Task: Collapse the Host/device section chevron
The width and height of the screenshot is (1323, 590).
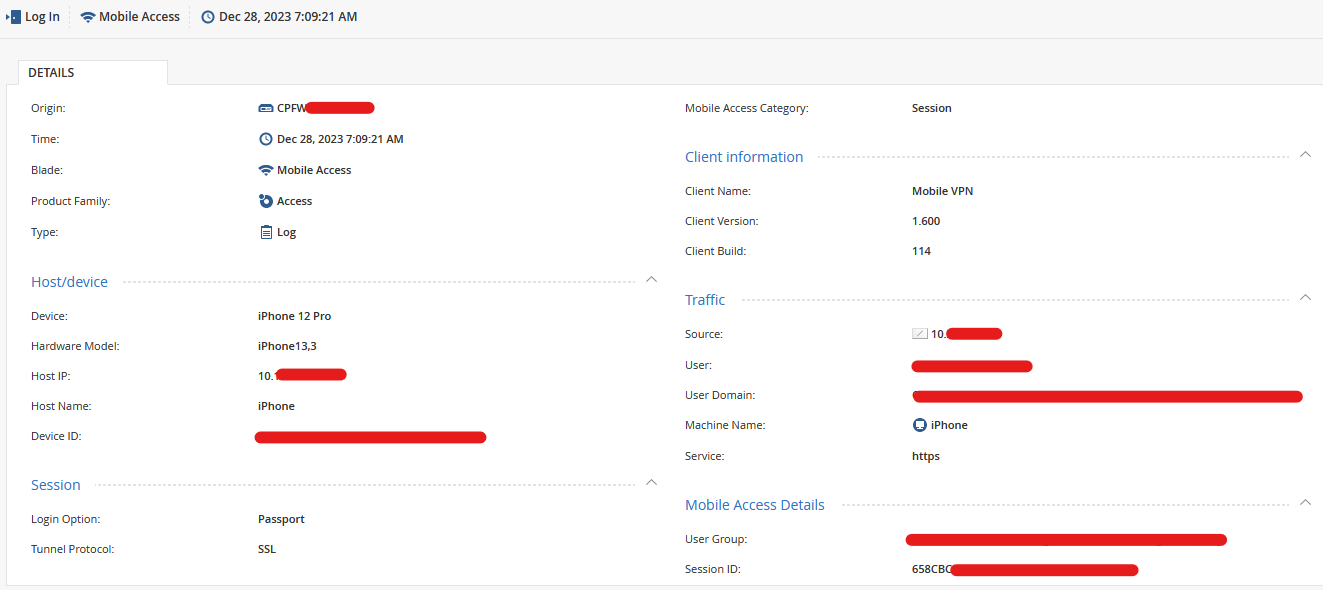Action: [651, 279]
